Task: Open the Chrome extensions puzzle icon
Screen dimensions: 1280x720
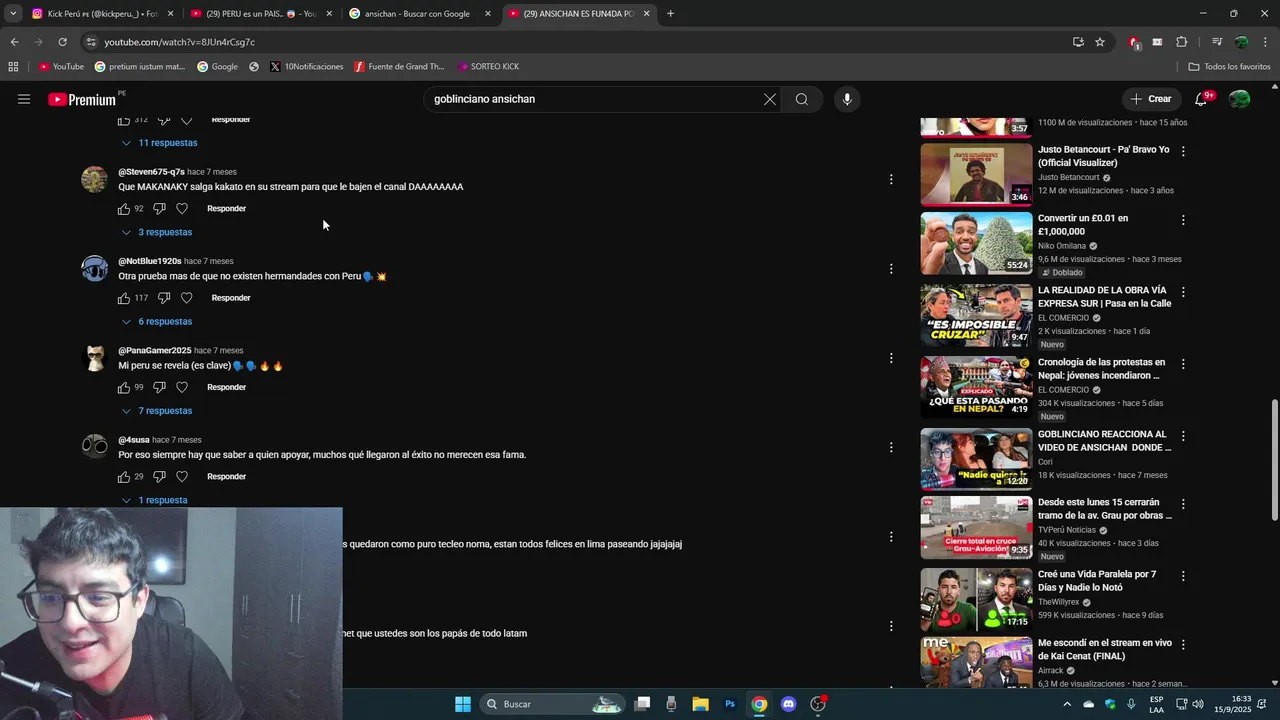Action: pos(1181,42)
